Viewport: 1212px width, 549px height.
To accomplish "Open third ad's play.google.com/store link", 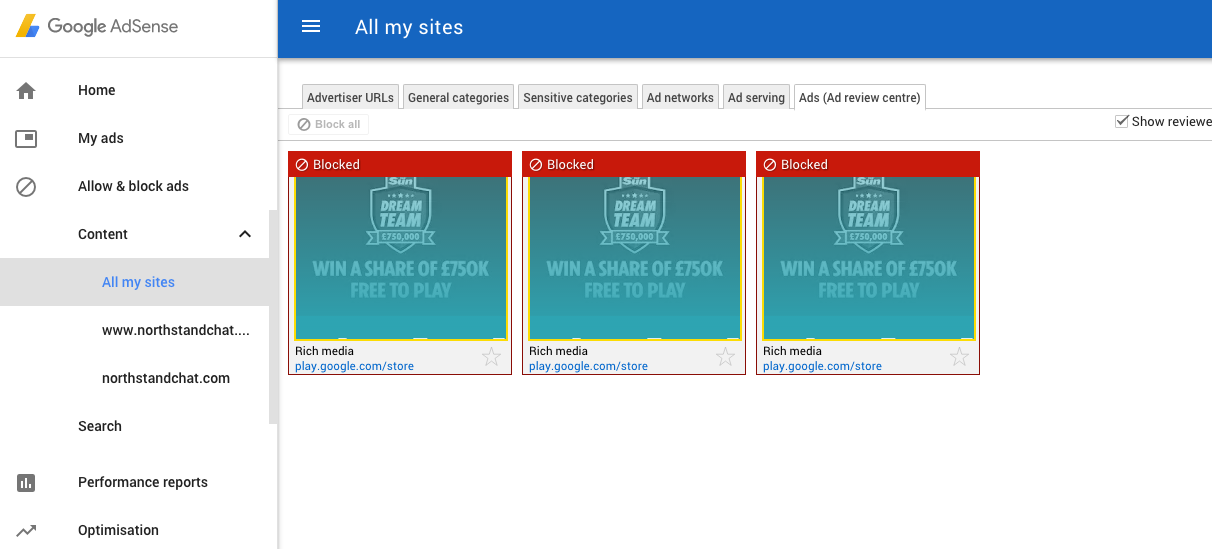I will tap(822, 366).
